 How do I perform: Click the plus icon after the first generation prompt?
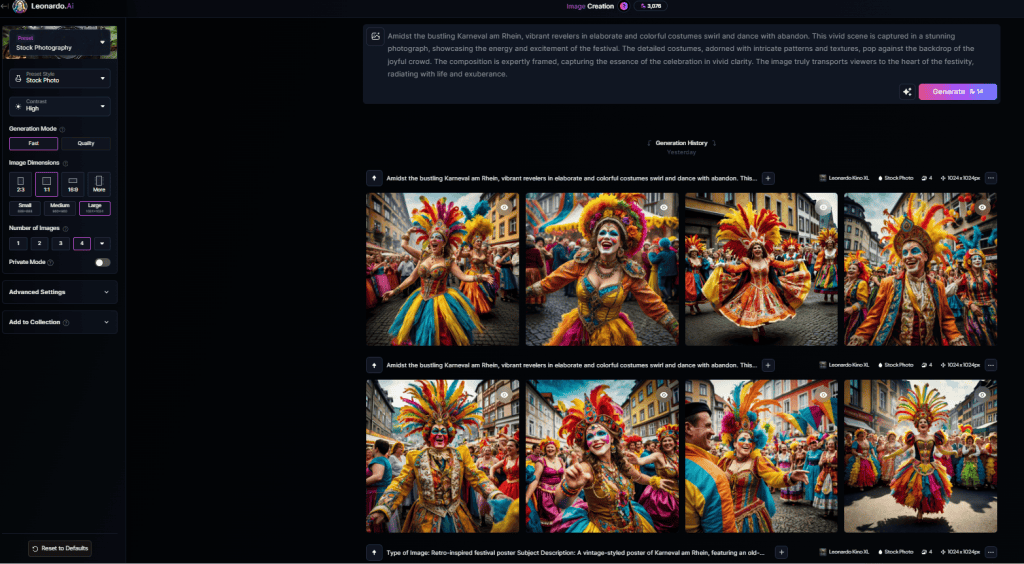768,178
